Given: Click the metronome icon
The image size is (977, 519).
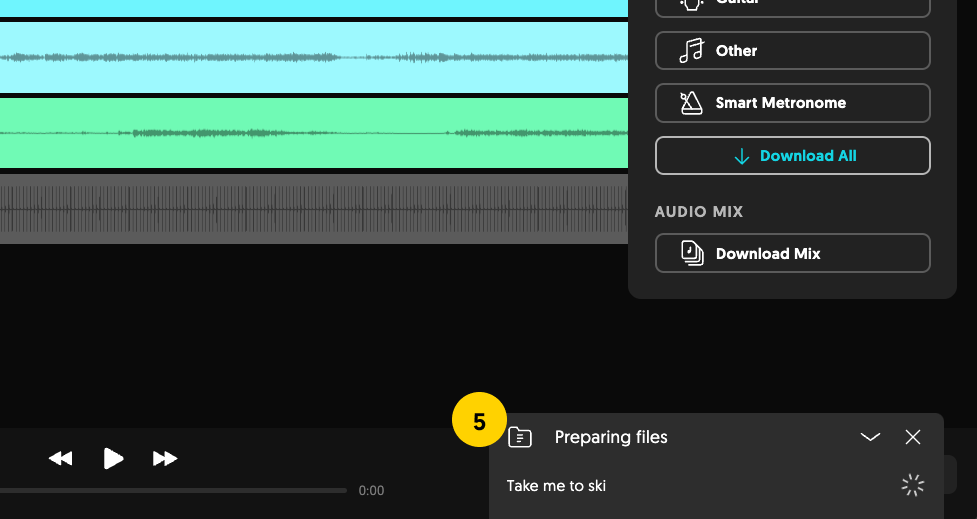Looking at the screenshot, I should pyautogui.click(x=691, y=103).
